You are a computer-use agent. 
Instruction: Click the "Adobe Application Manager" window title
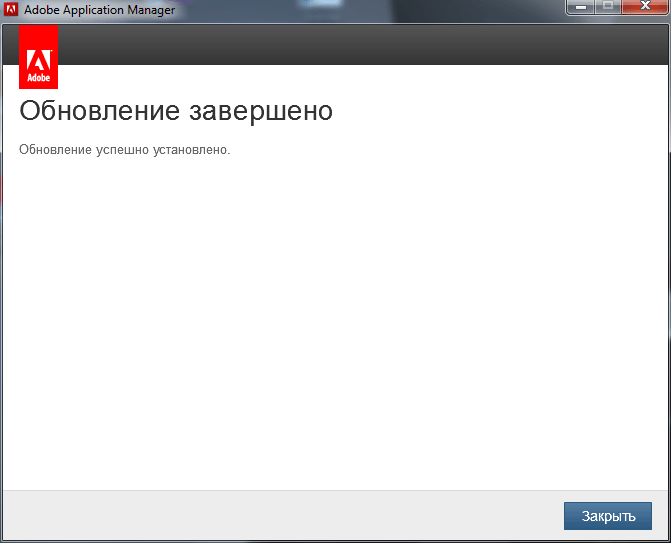tap(99, 9)
